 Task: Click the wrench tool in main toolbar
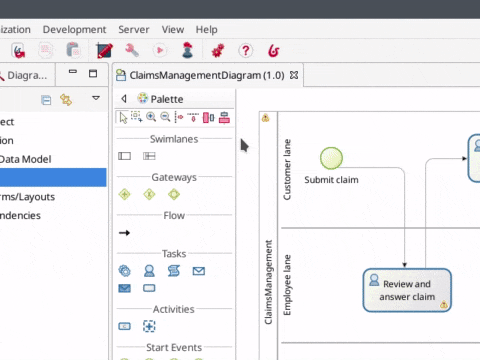[132, 50]
